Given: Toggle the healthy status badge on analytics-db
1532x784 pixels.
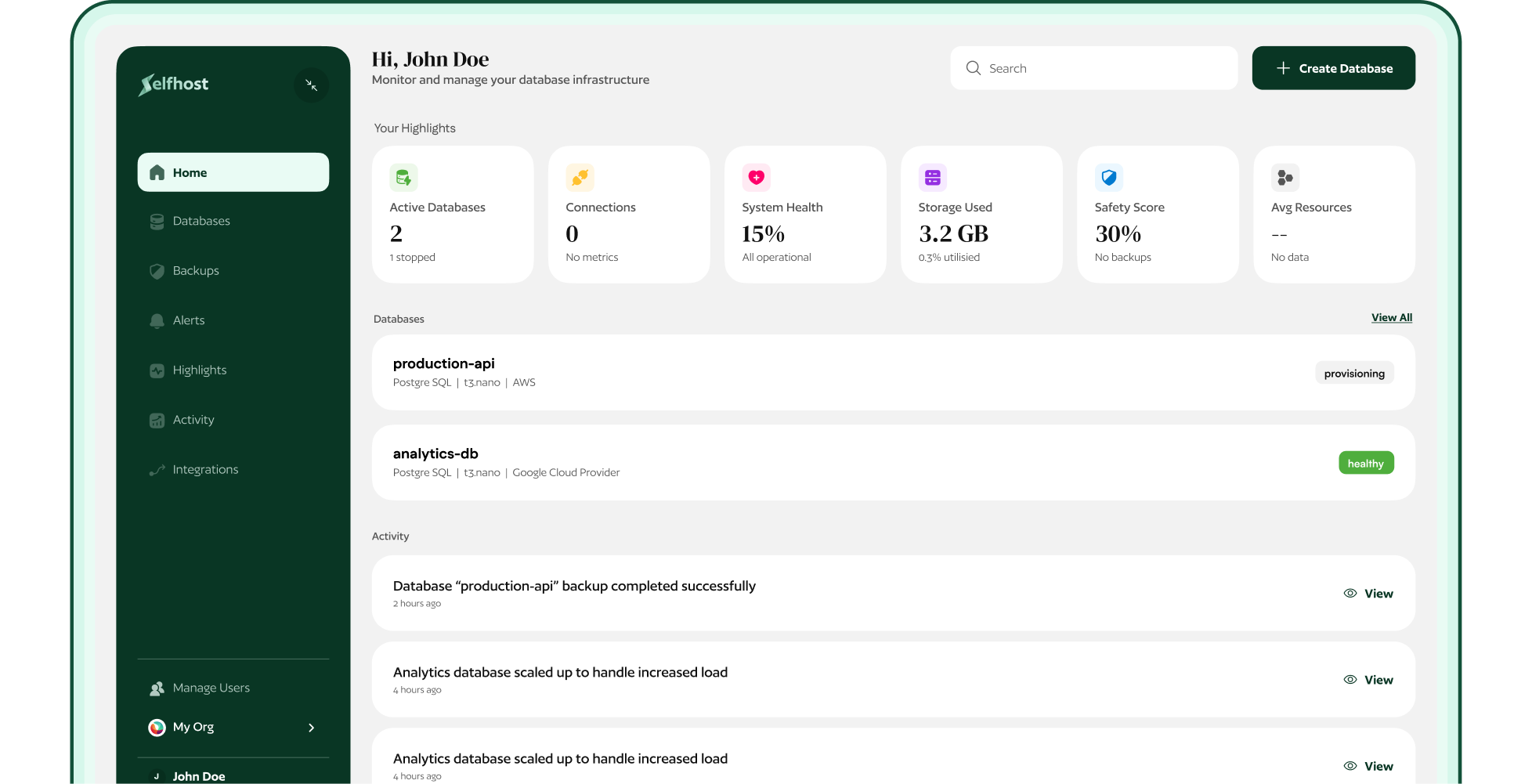Looking at the screenshot, I should (1366, 463).
